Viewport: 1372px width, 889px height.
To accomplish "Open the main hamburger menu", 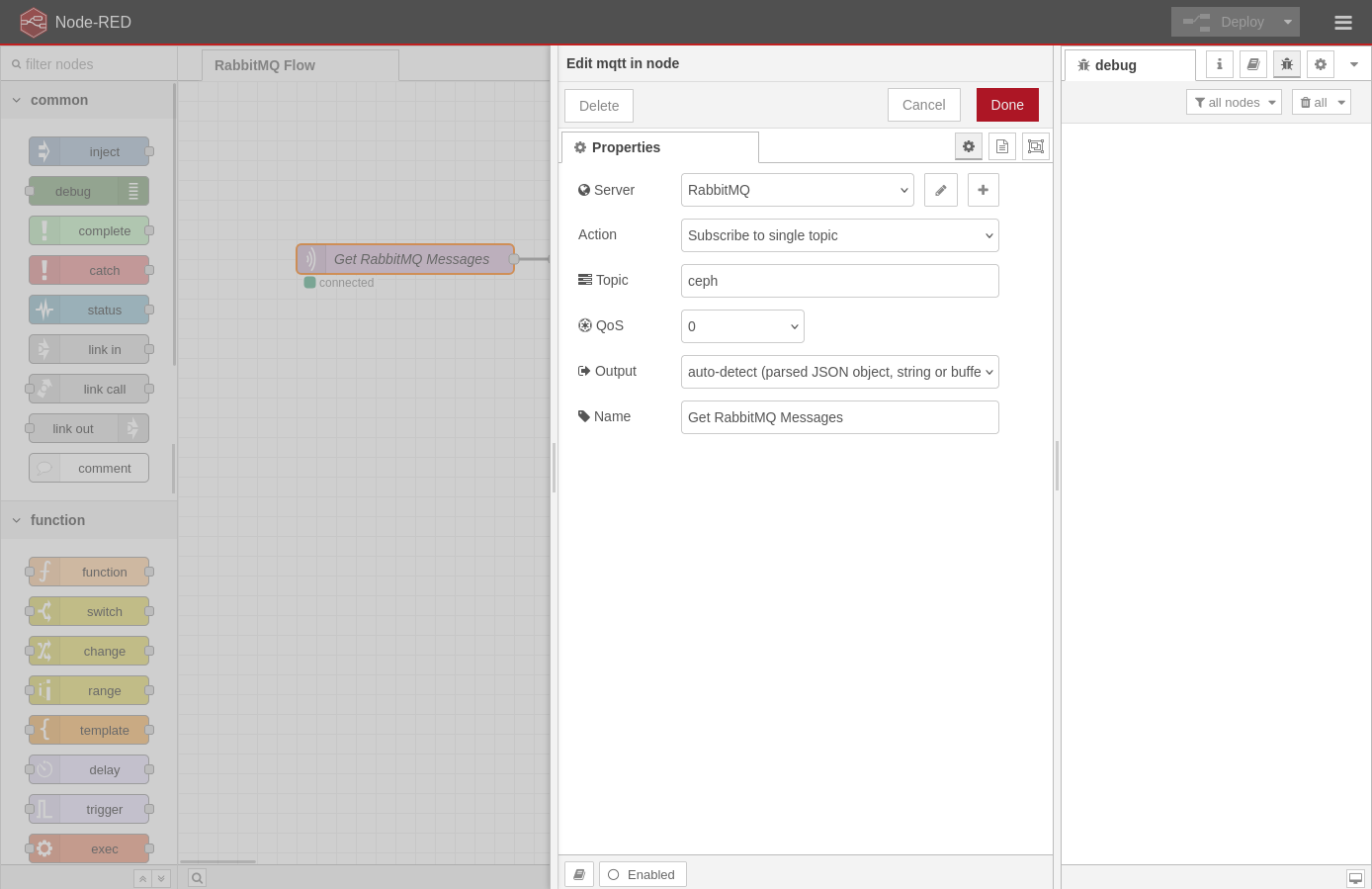I will tap(1342, 22).
